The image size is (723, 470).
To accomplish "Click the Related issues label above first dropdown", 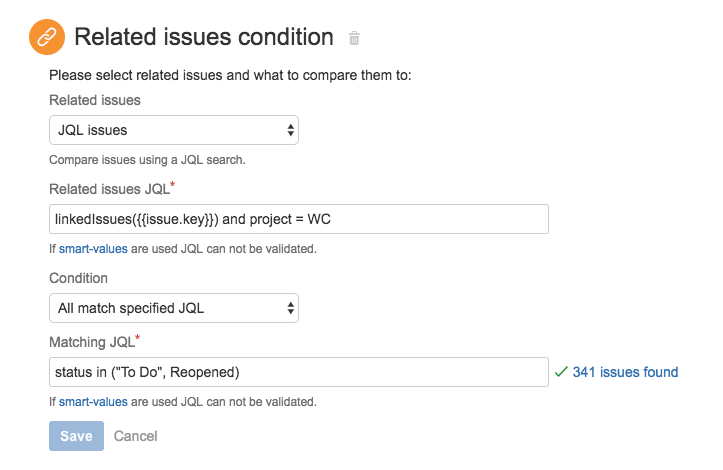I will pos(95,100).
